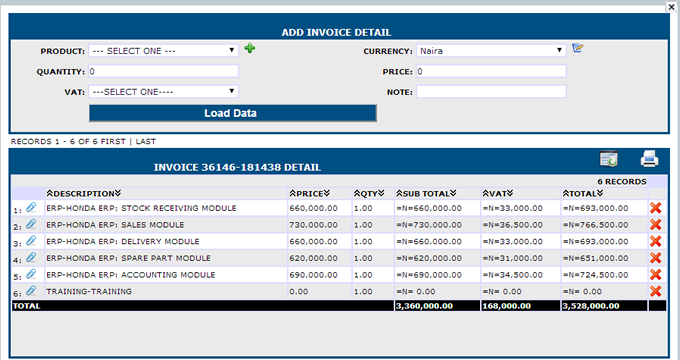
Task: Sort by Total column header
Action: [583, 193]
